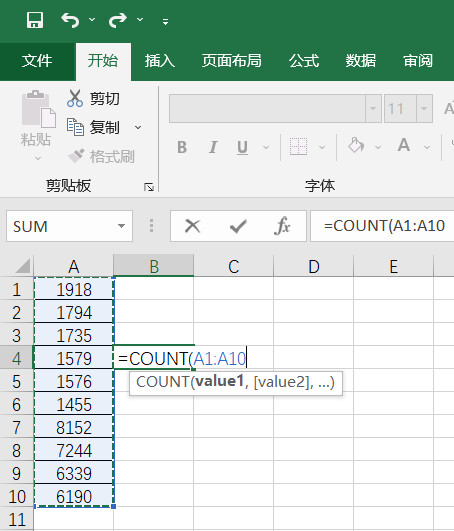Click the Undo arrow icon
Screen dimensions: 454x531
[x=70, y=20]
